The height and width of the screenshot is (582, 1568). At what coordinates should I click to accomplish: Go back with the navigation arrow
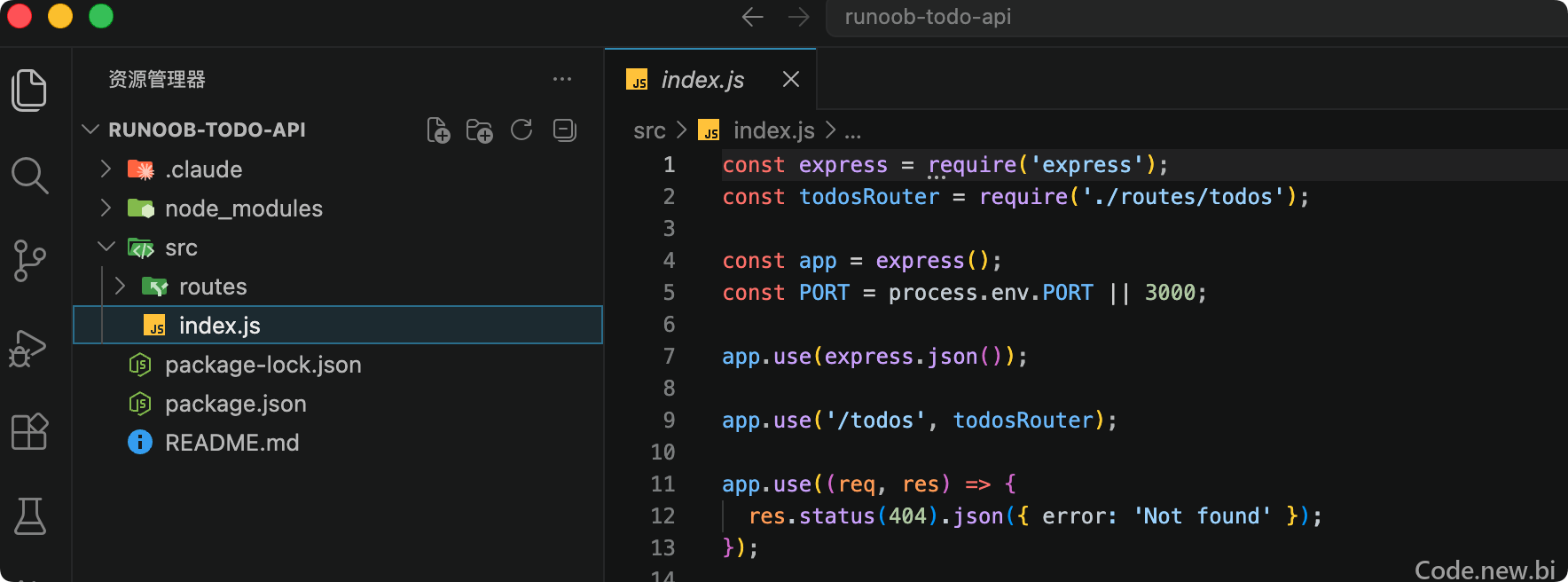pyautogui.click(x=752, y=17)
